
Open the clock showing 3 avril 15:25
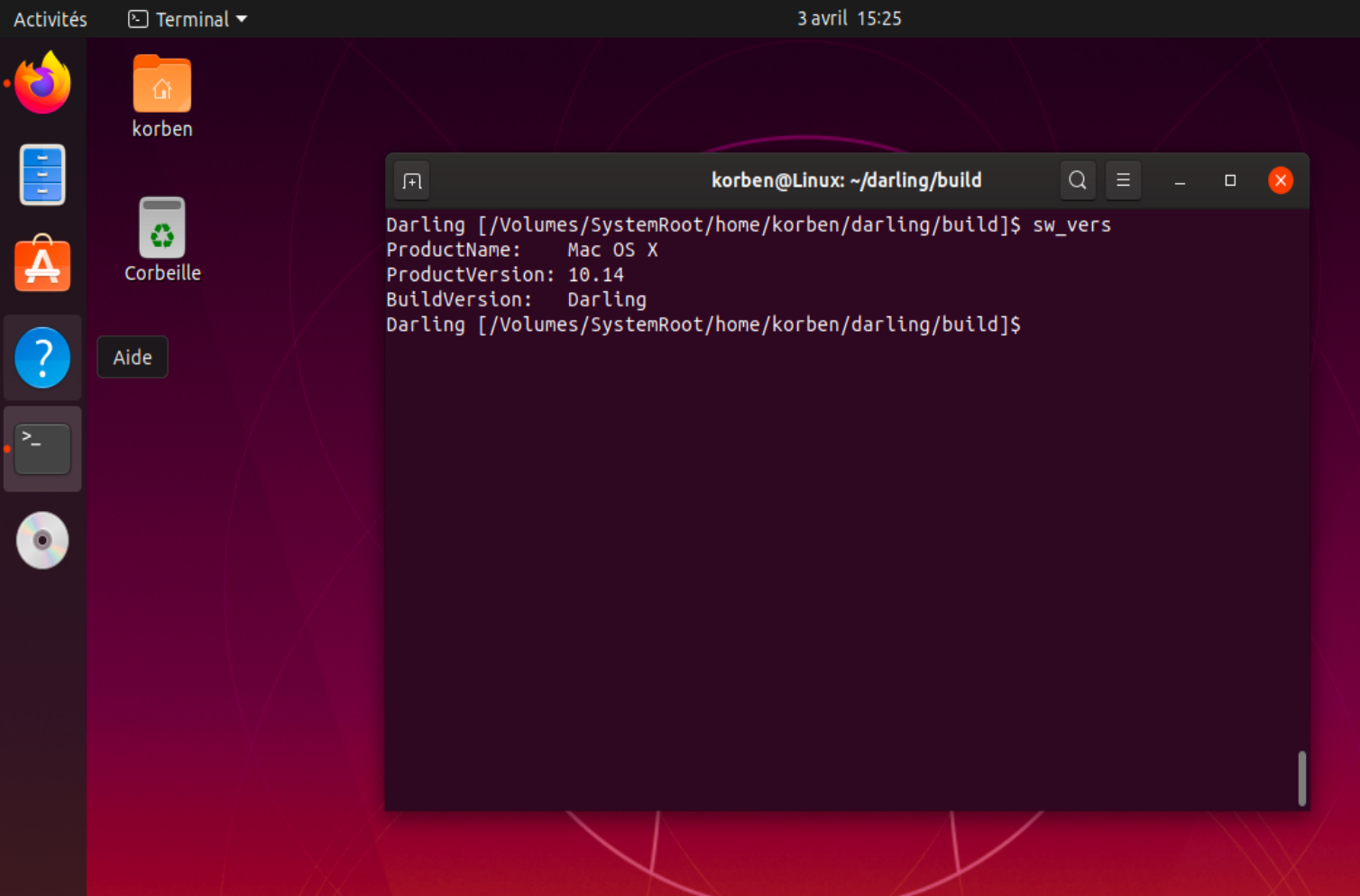[849, 18]
